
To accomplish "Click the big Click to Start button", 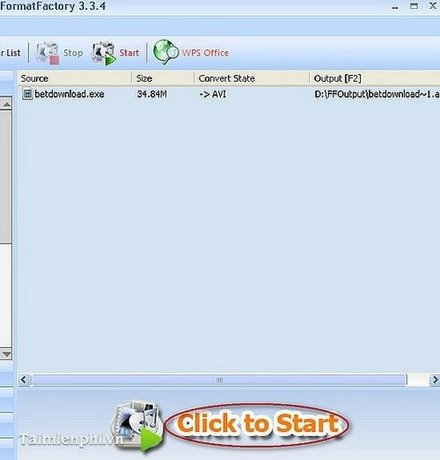I will (x=257, y=424).
